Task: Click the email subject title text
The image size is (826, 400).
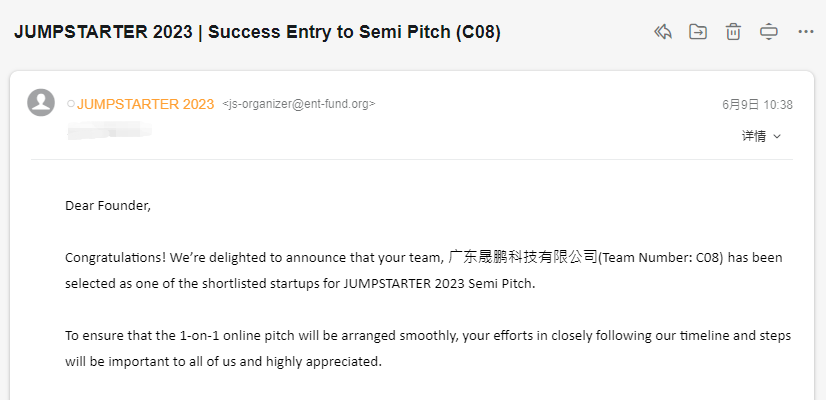Action: (257, 32)
